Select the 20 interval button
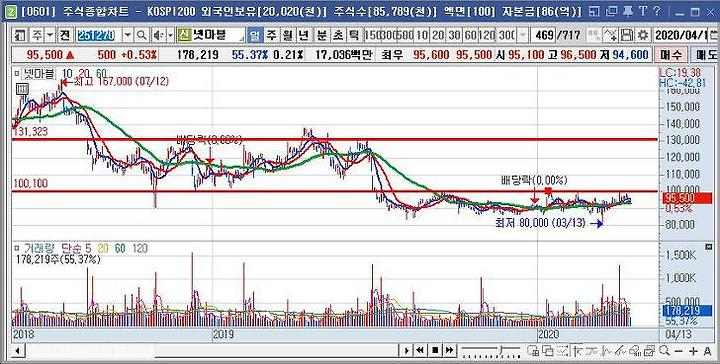Screen dimensions: 720x364 point(438,35)
